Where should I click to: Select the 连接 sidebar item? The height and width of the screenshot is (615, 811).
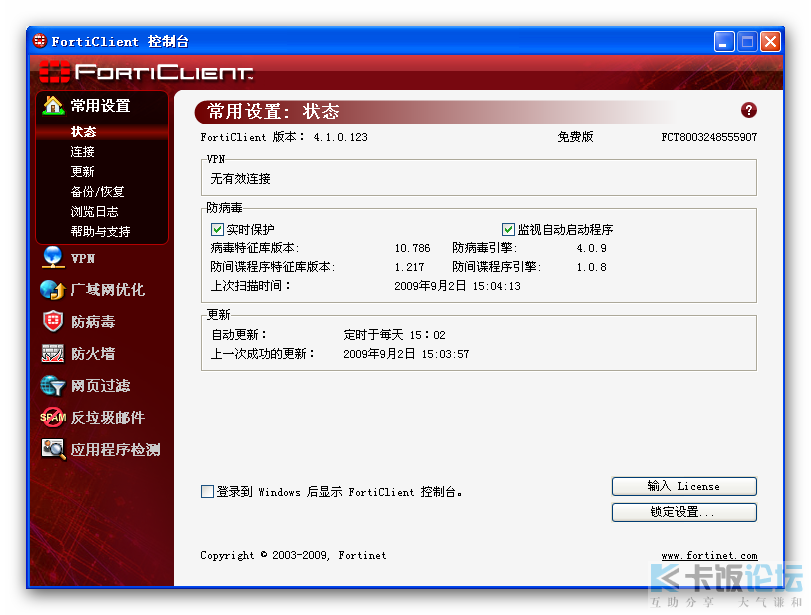(82, 152)
